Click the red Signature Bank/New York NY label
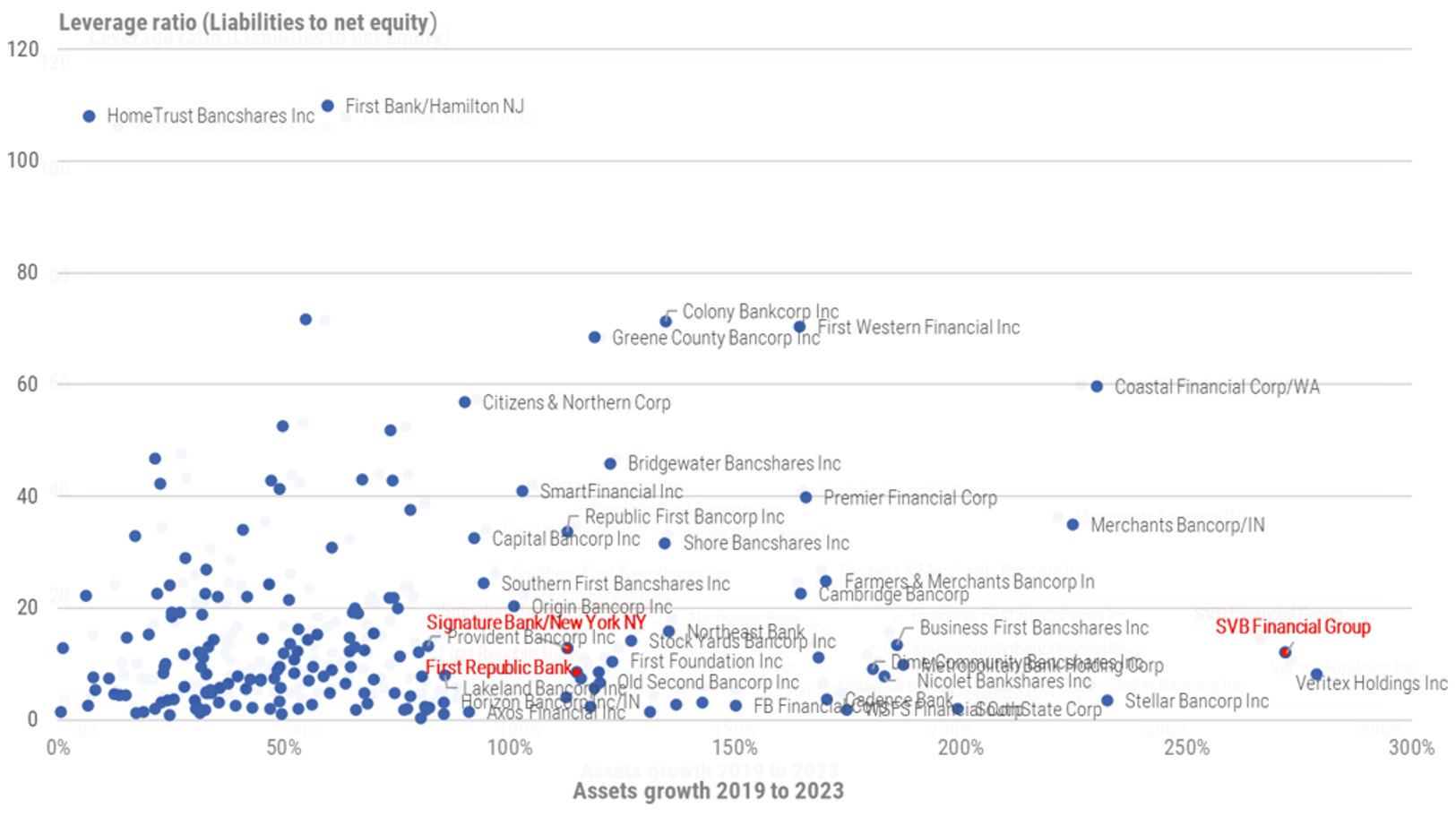 (536, 623)
